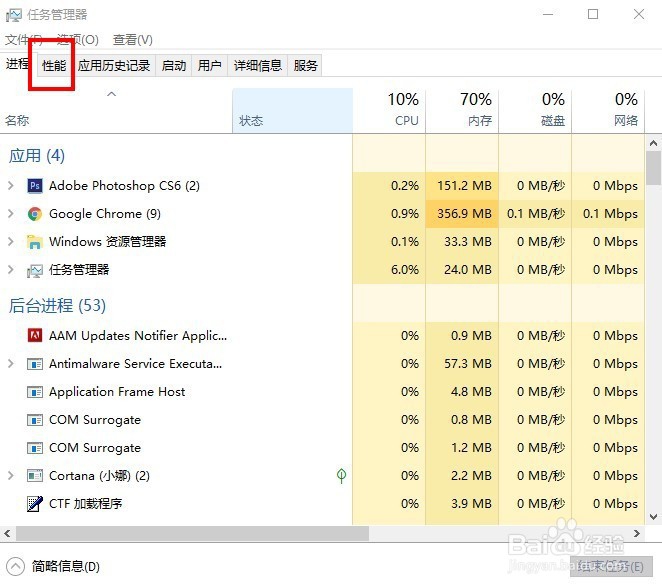Viewport: 662px width, 588px height.
Task: Click the 任务管理器 process row icon
Action: [x=35, y=270]
